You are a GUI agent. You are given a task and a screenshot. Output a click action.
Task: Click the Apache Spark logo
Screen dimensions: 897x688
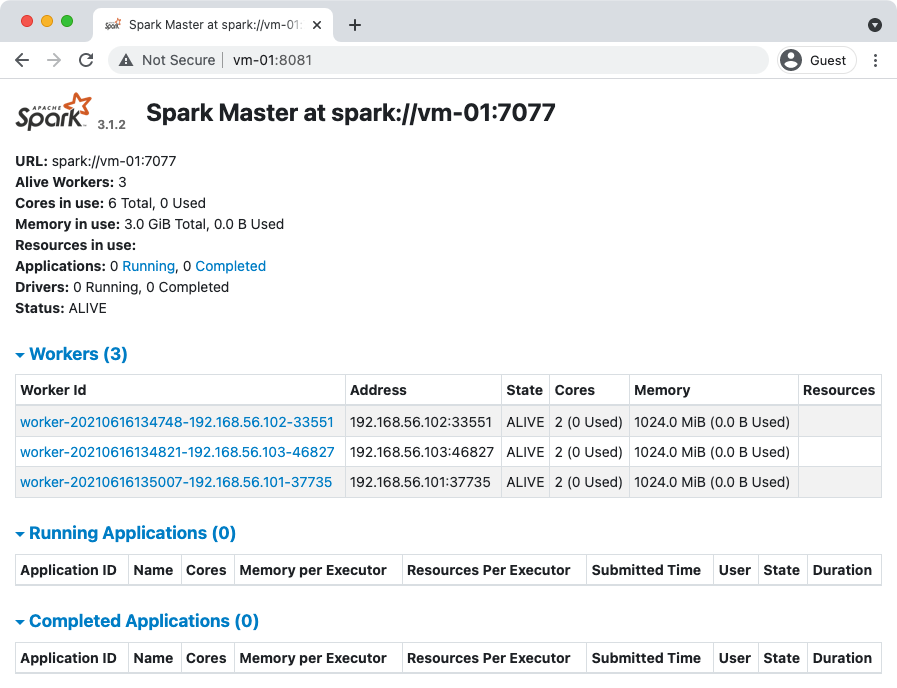pyautogui.click(x=54, y=111)
